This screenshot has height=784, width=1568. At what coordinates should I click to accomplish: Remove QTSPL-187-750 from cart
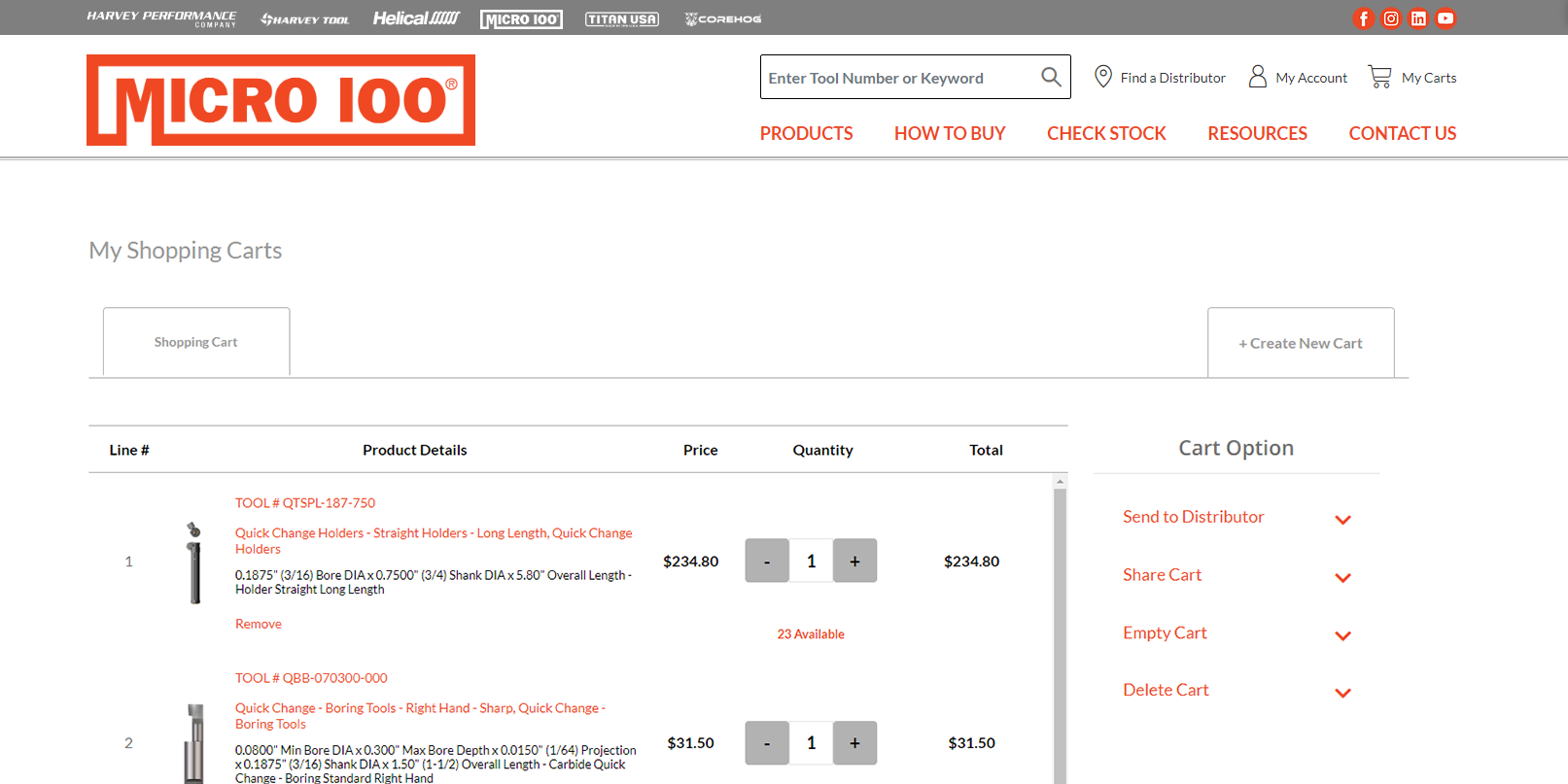click(x=259, y=624)
